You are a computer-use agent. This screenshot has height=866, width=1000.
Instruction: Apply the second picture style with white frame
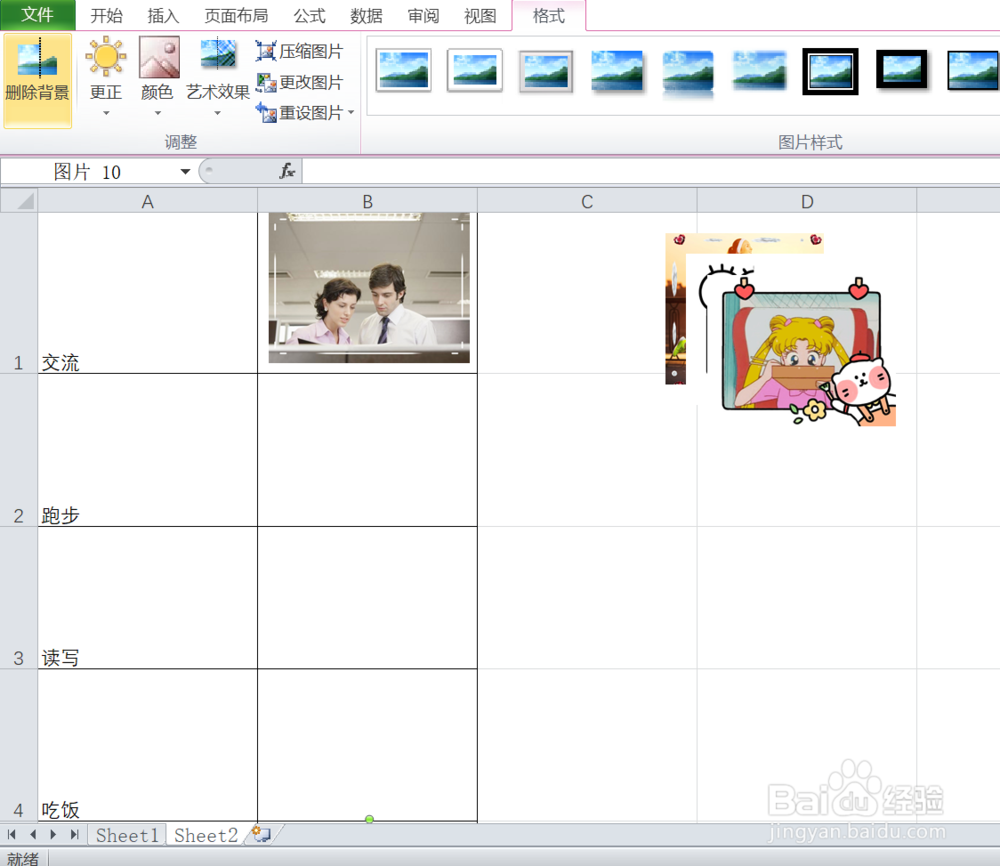475,70
